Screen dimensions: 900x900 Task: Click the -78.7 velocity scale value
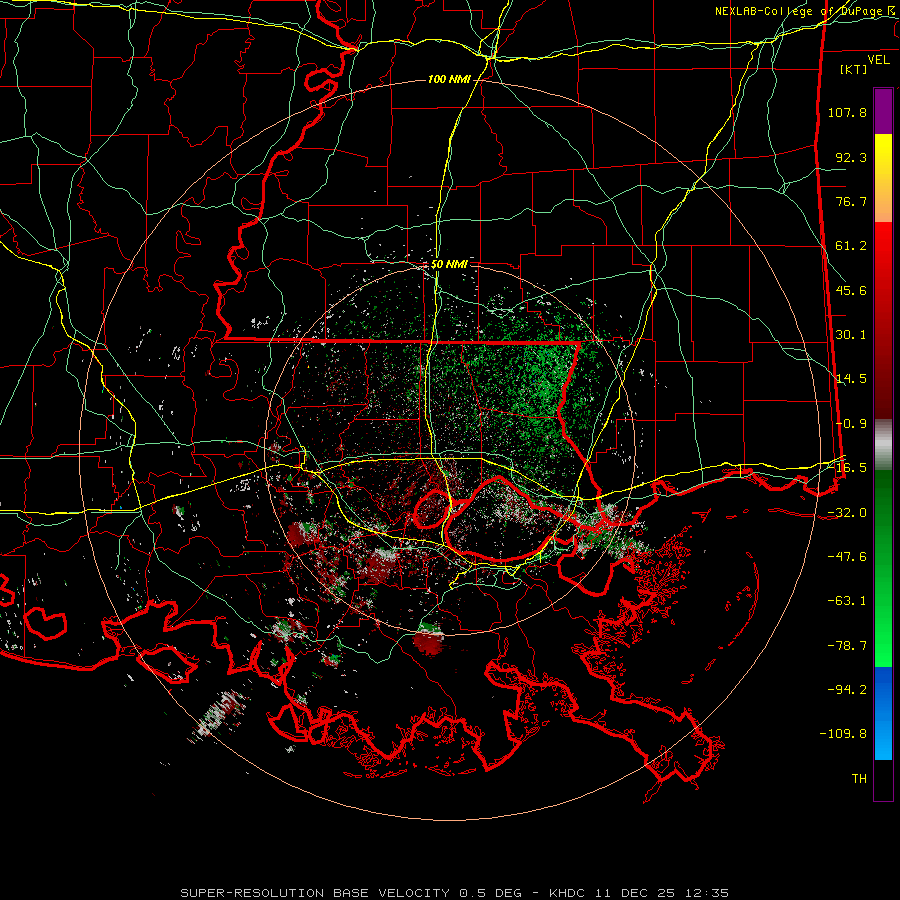click(x=847, y=646)
